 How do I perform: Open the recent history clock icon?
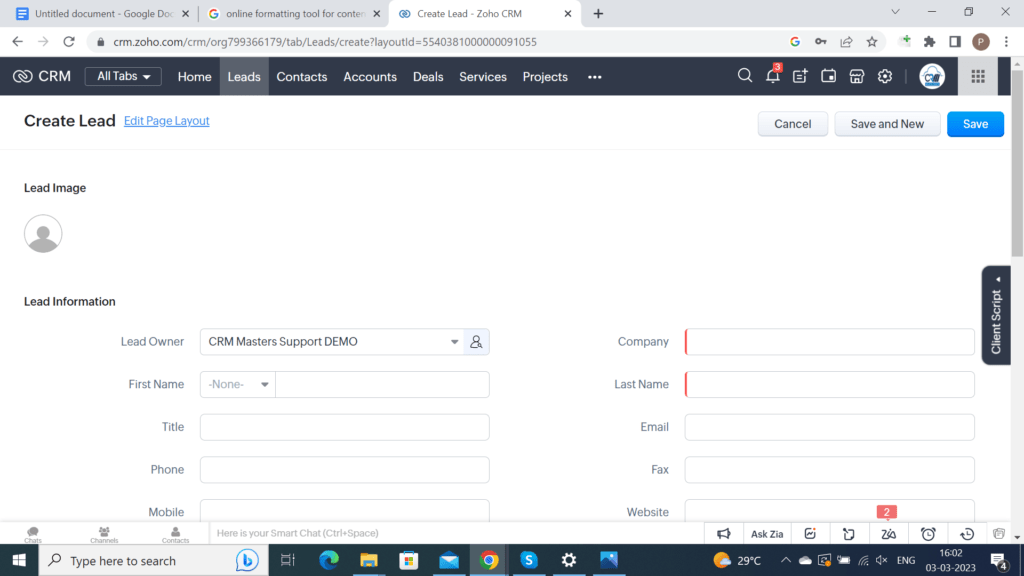(966, 533)
